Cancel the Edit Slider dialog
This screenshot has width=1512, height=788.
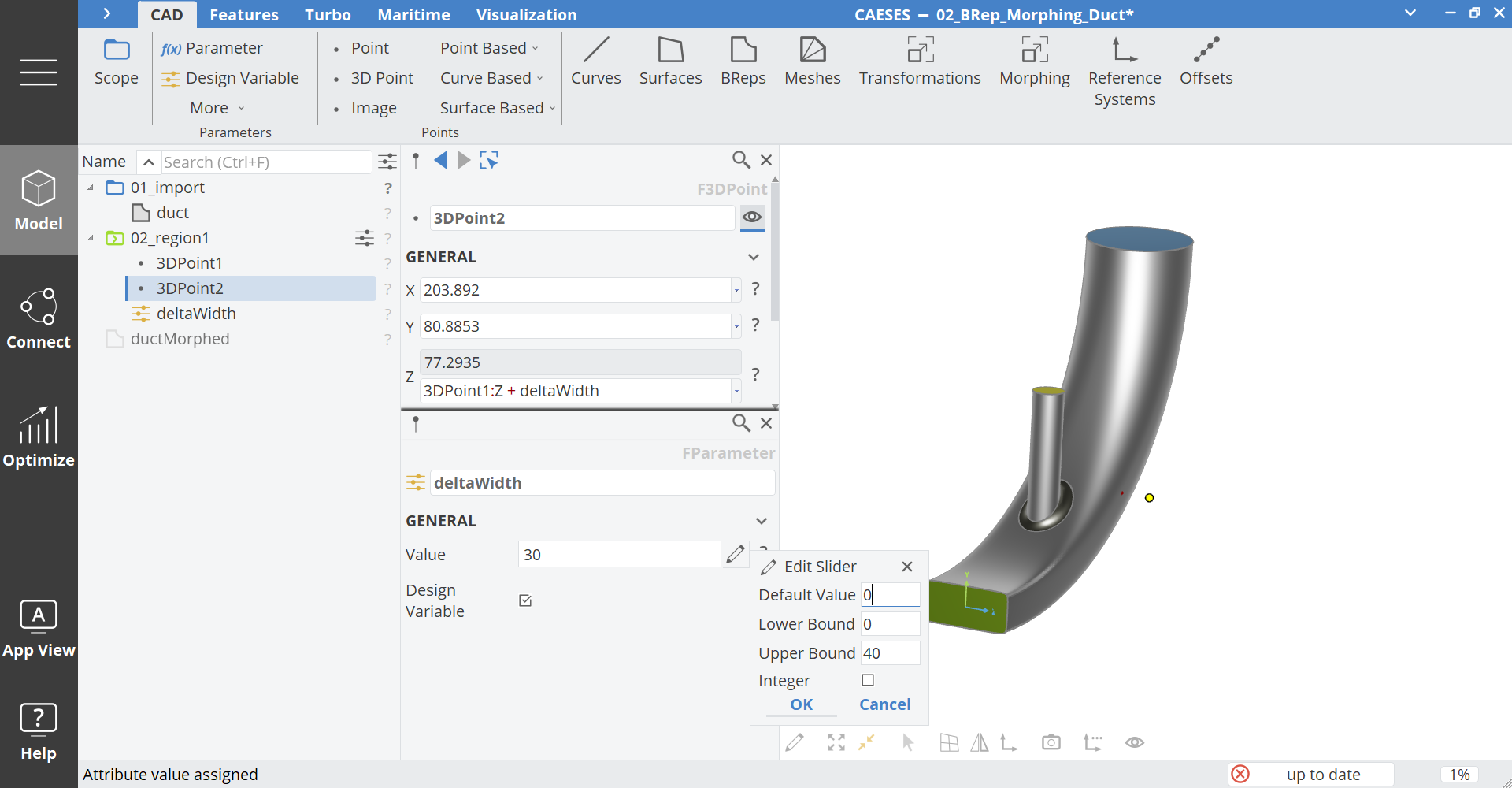coord(884,704)
